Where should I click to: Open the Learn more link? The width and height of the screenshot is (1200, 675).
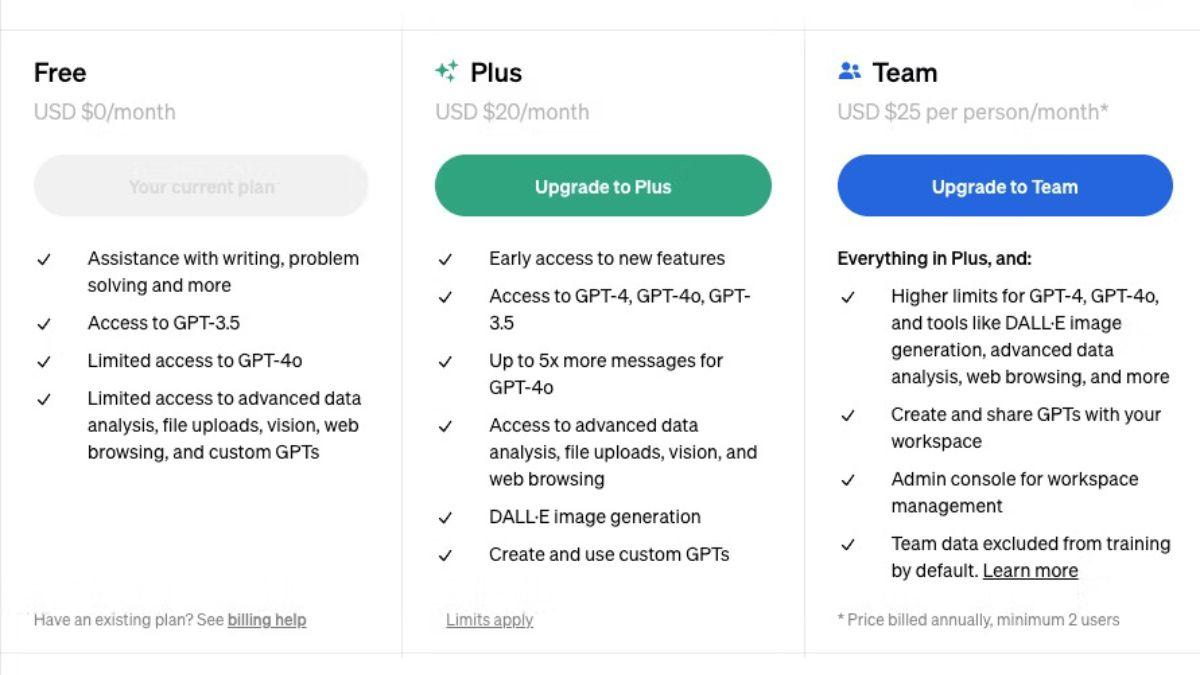click(x=1030, y=571)
